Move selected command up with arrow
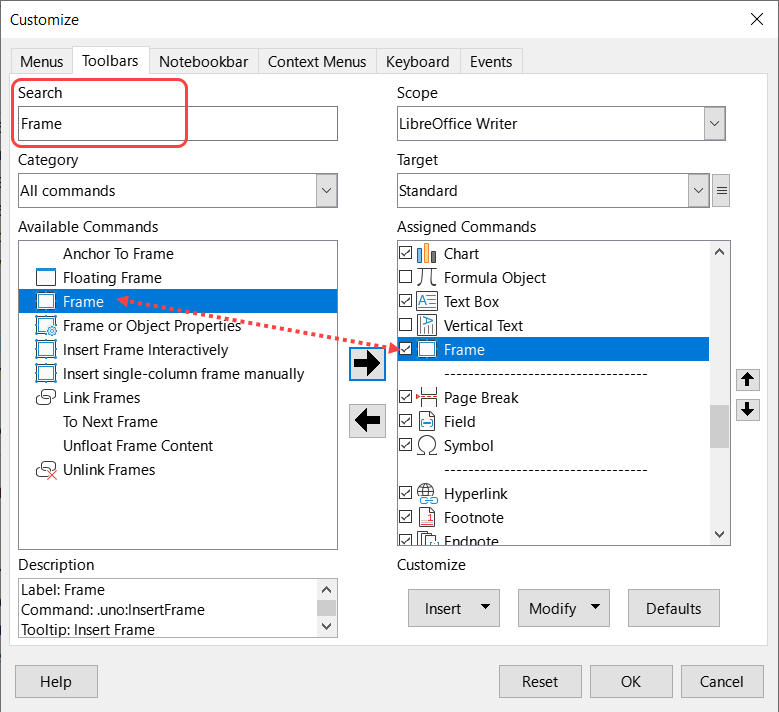 coord(748,380)
